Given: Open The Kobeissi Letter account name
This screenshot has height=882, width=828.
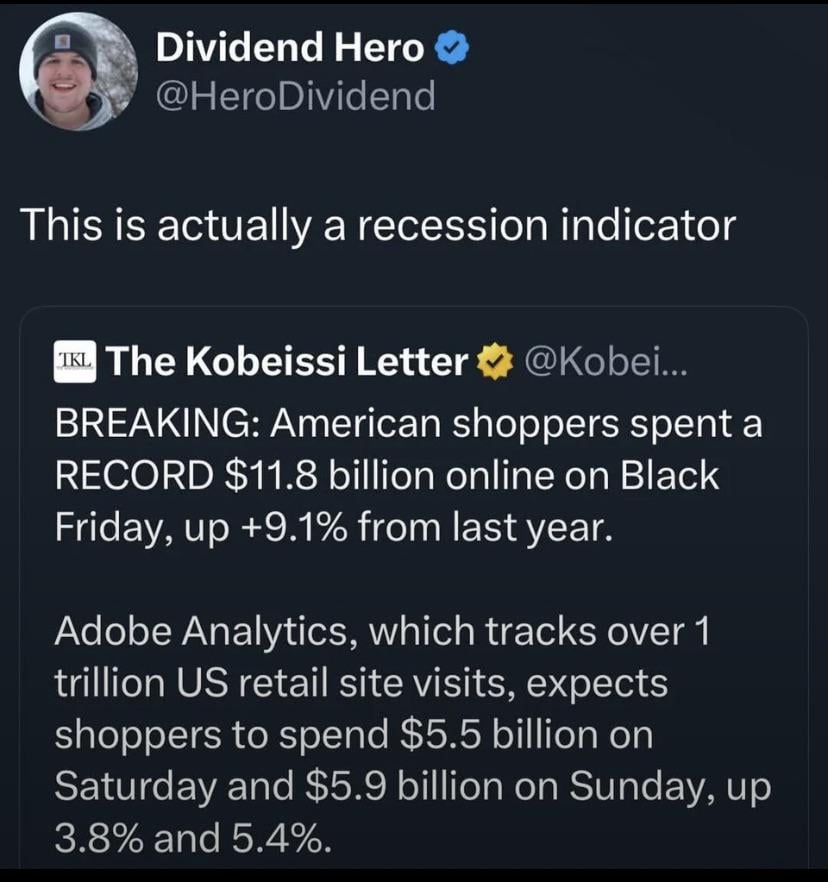Looking at the screenshot, I should coord(286,362).
